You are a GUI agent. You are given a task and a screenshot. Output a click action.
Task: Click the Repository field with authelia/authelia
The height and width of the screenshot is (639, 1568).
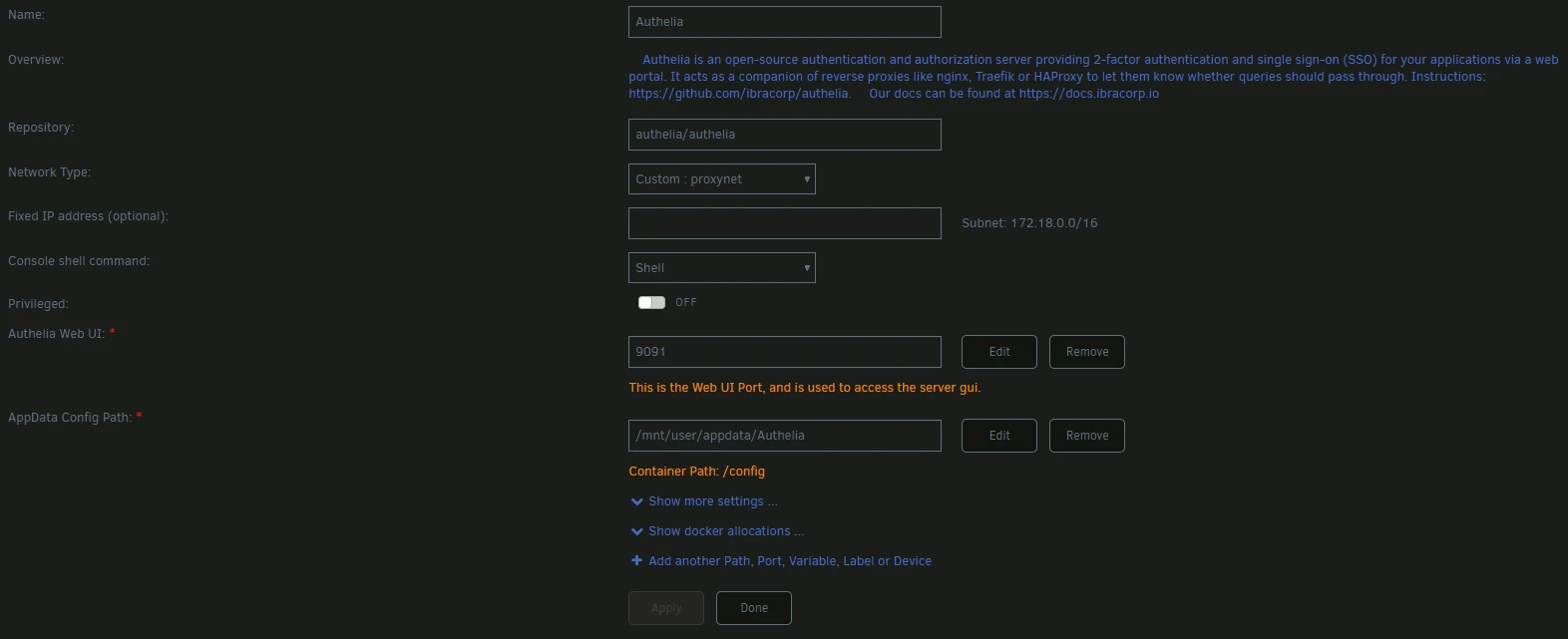click(x=784, y=135)
